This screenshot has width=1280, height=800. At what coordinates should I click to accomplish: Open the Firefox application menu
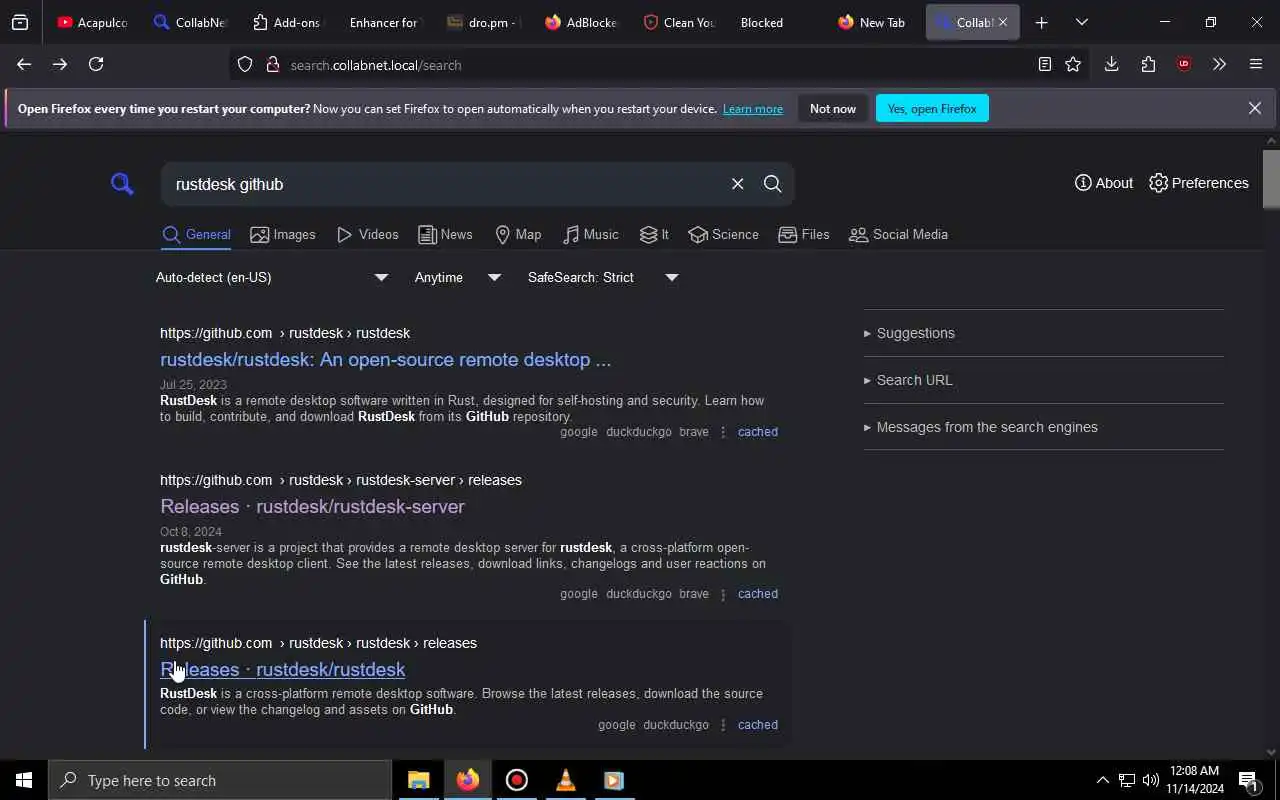pyautogui.click(x=1256, y=64)
